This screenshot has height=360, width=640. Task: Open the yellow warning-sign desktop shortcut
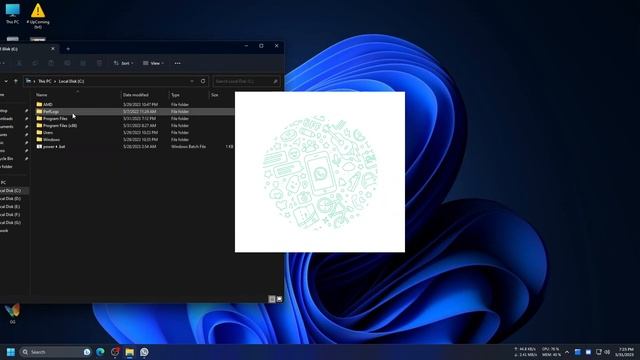(x=38, y=16)
